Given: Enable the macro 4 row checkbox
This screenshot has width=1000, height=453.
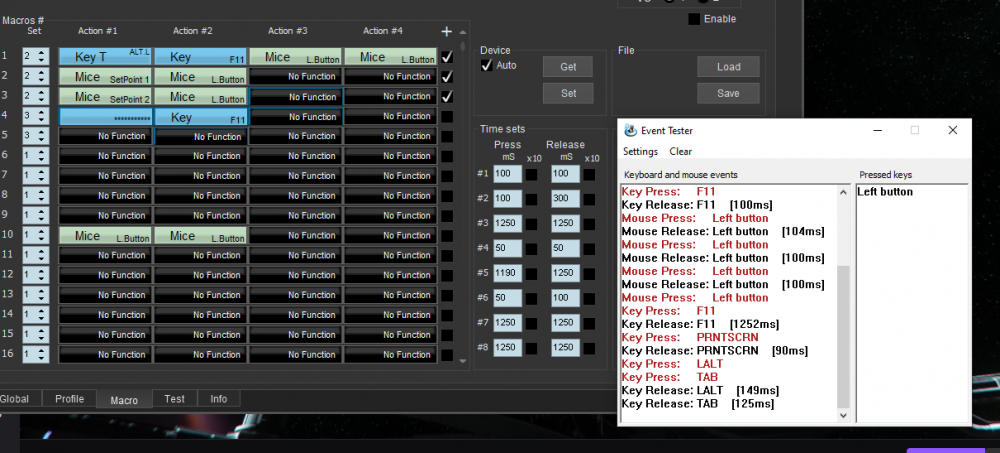Looking at the screenshot, I should point(447,116).
